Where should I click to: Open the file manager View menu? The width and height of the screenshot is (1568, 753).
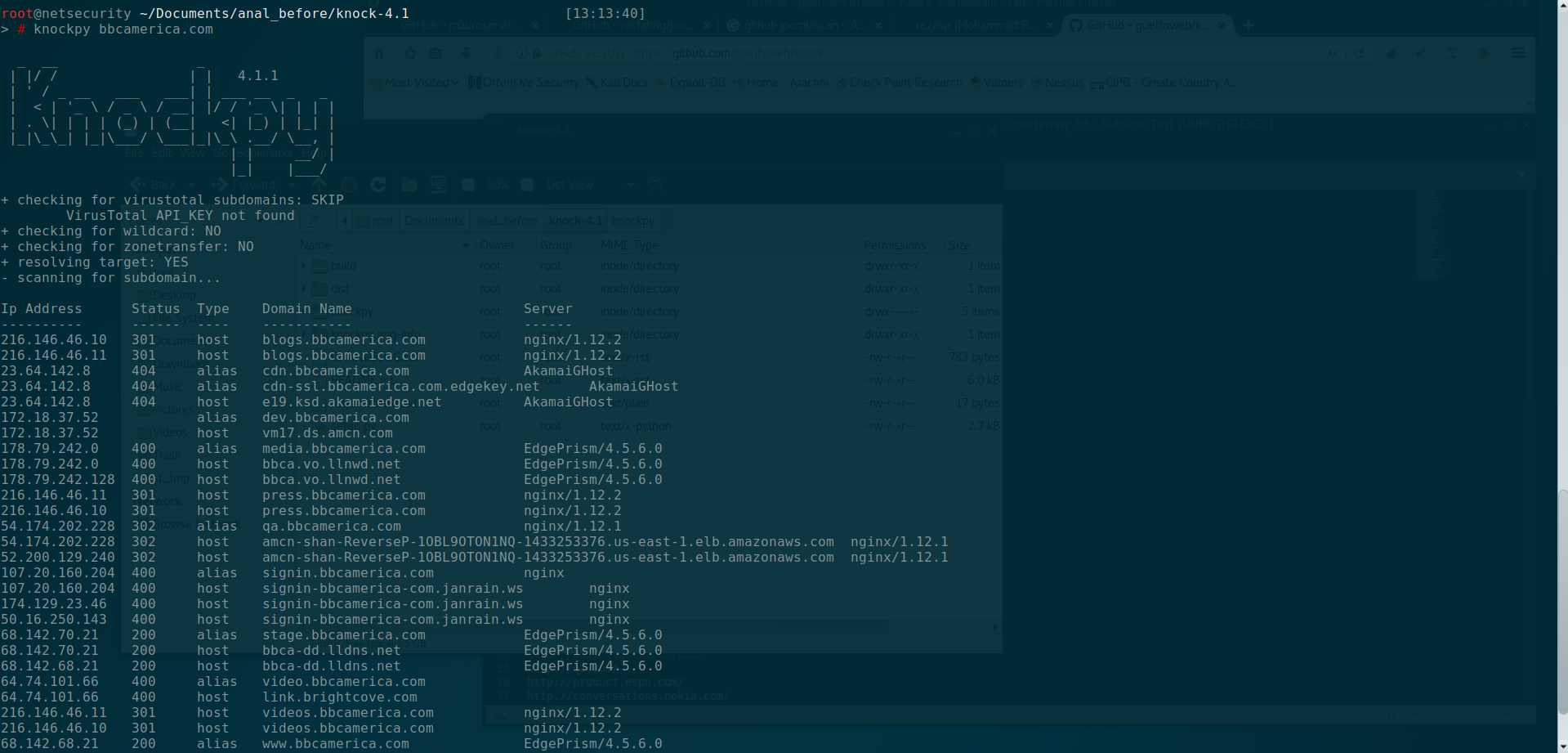(x=192, y=153)
